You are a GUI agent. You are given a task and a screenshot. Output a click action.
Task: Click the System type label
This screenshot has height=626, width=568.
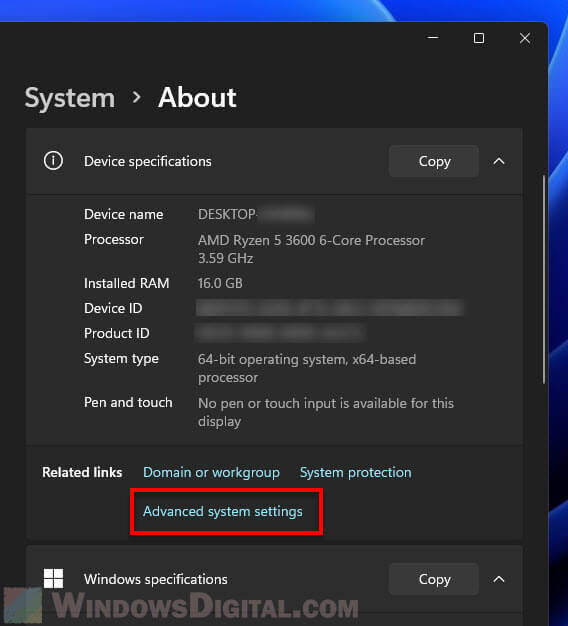pyautogui.click(x=121, y=359)
